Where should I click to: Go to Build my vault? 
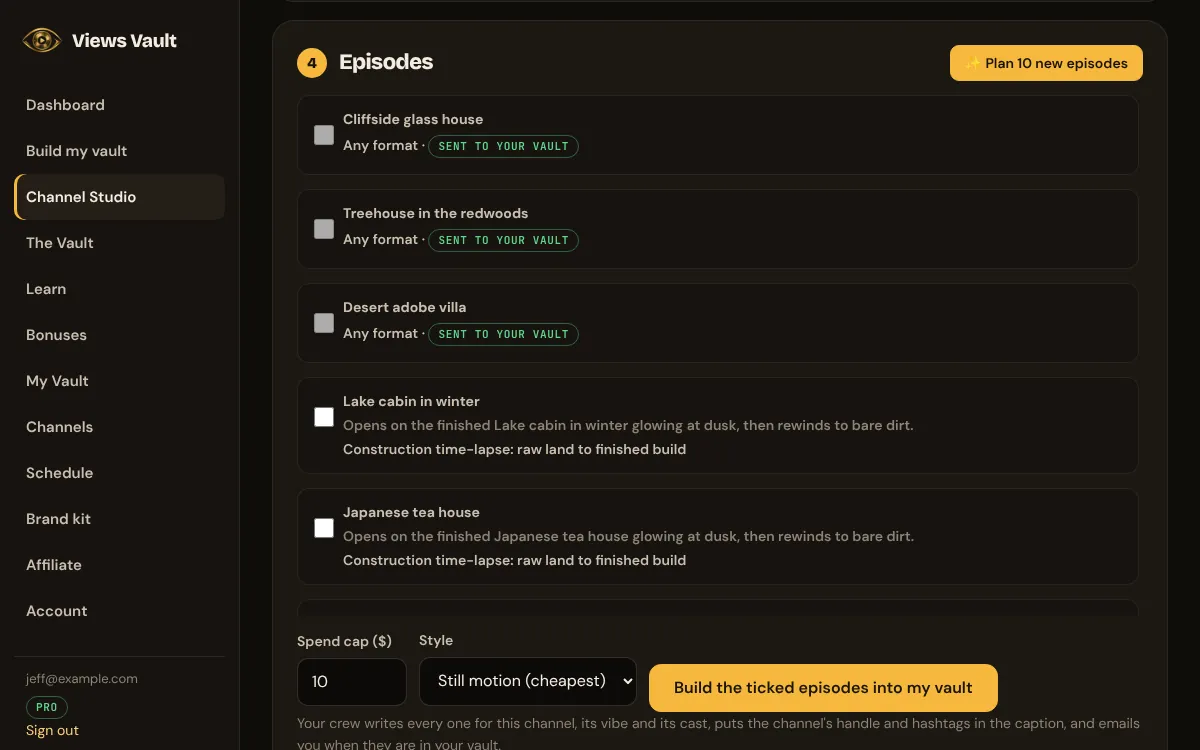(119, 151)
